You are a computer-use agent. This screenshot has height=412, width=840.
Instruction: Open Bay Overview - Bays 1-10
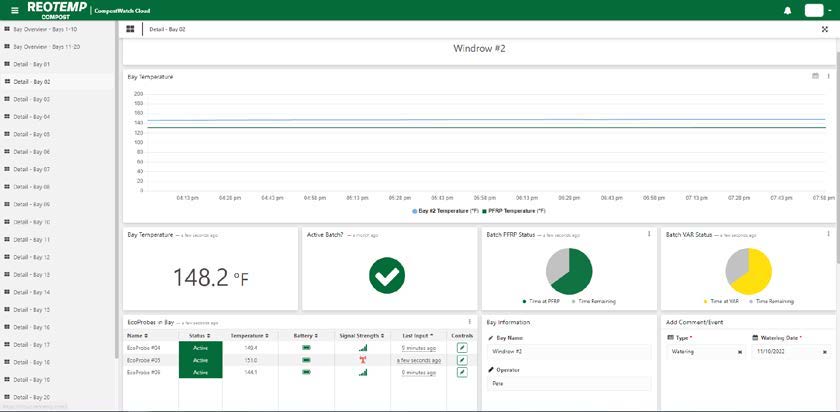[x=45, y=29]
